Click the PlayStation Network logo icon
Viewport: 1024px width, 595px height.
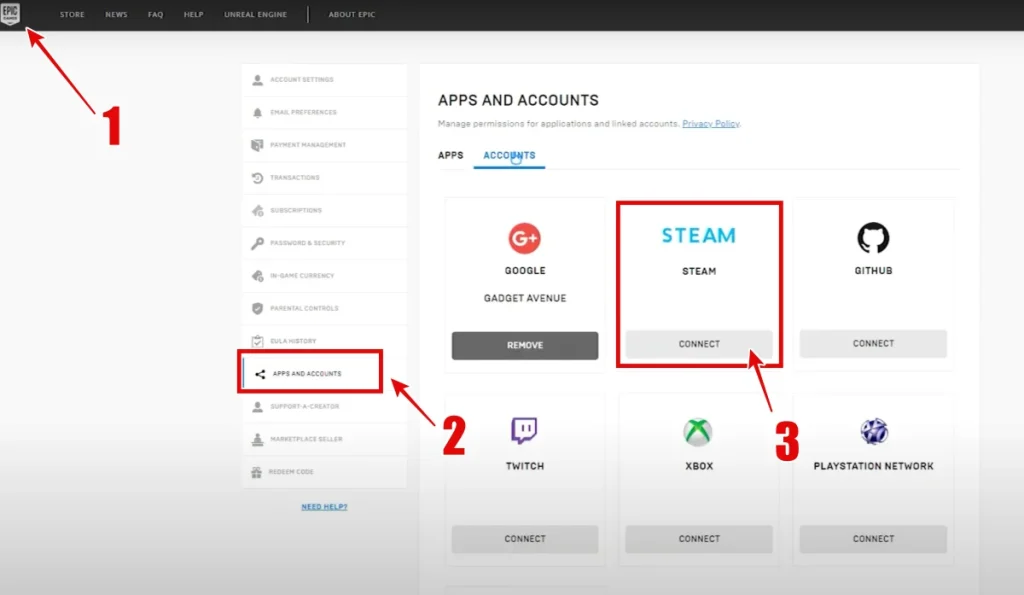[x=874, y=432]
